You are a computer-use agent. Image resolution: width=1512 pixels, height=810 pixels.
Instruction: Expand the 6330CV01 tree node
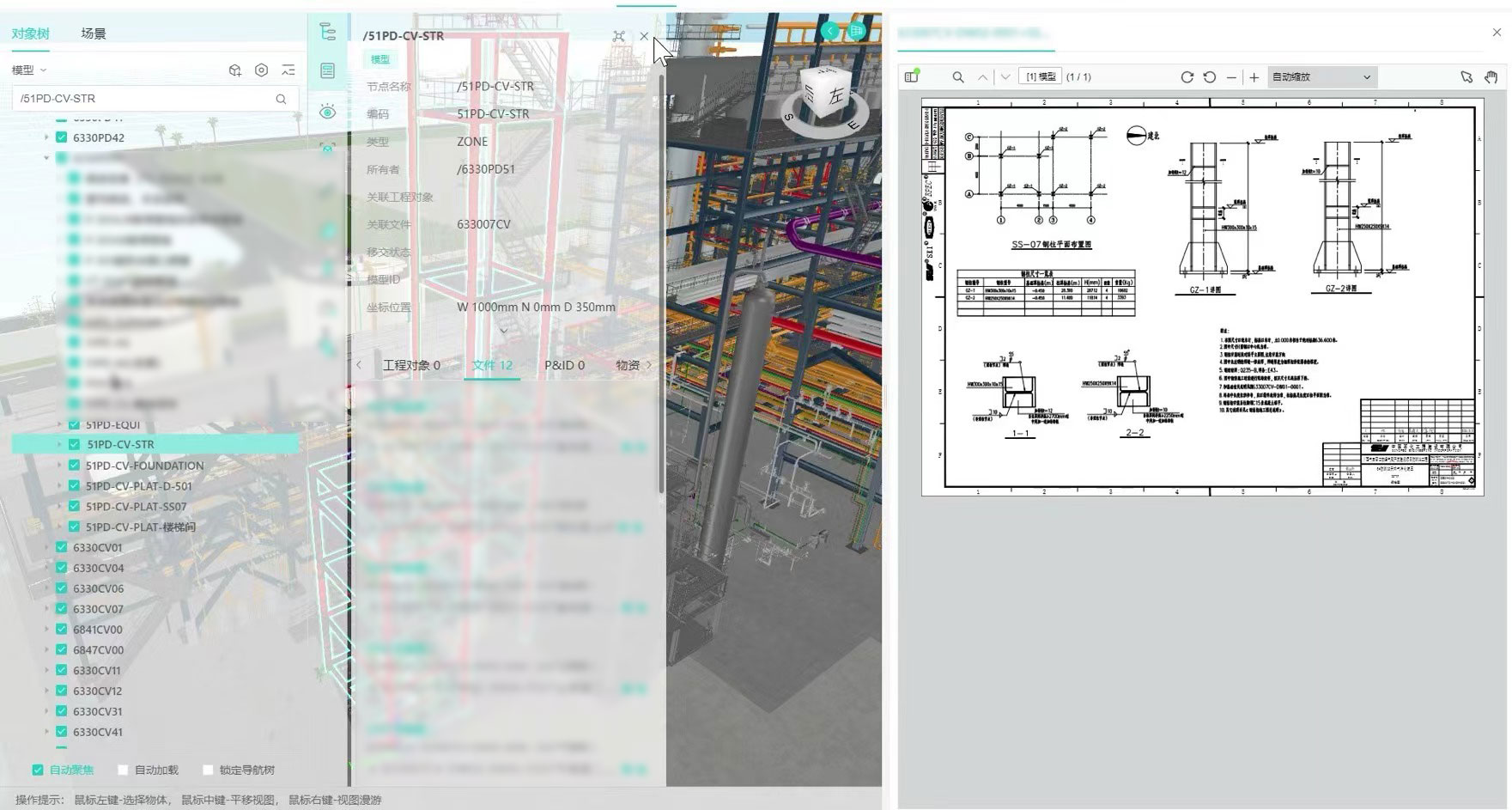(x=47, y=547)
